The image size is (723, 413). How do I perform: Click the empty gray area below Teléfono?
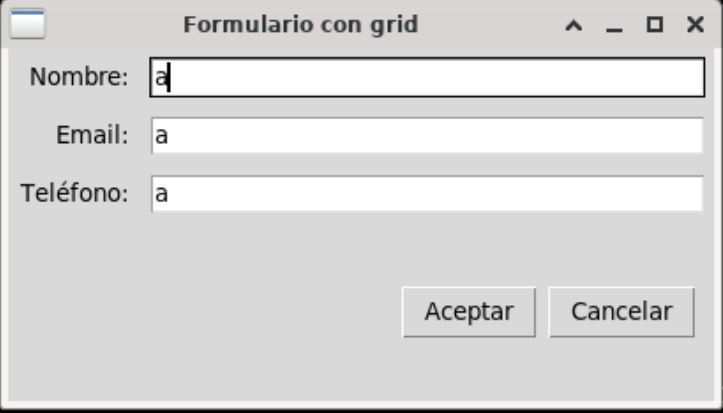pos(250,250)
